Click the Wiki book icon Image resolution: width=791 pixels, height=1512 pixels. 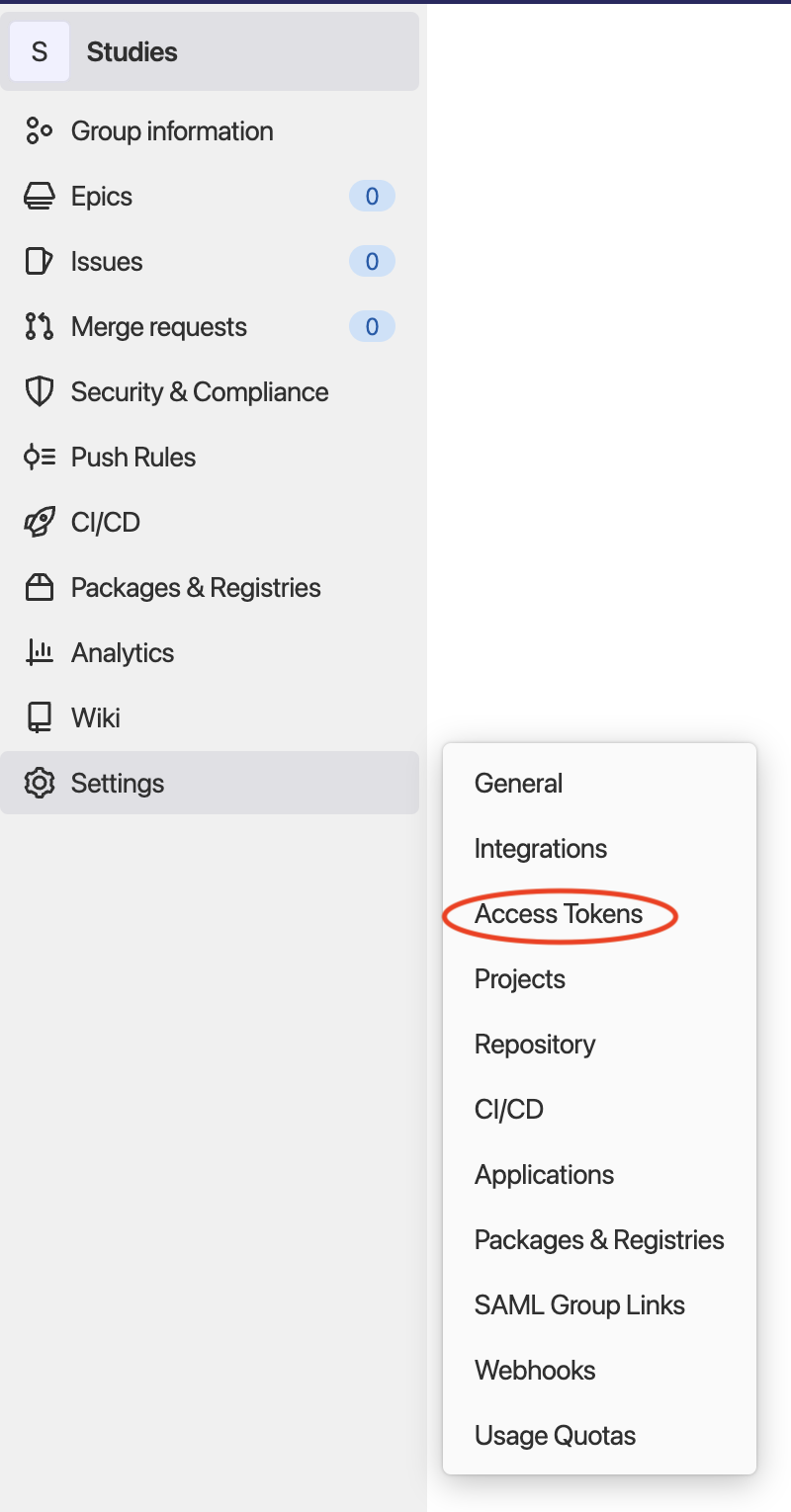click(x=39, y=717)
